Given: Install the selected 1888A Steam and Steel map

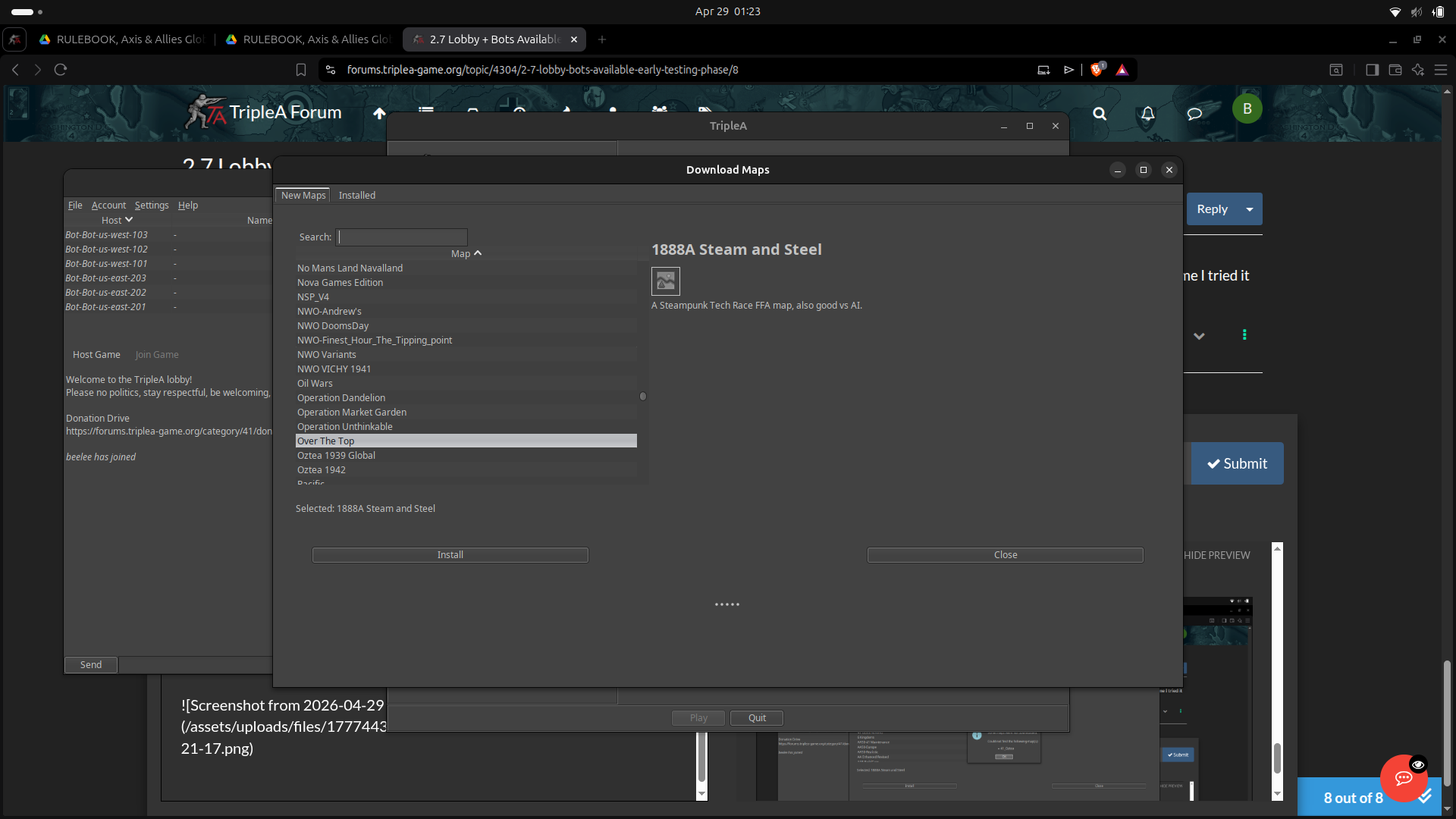Looking at the screenshot, I should point(450,554).
